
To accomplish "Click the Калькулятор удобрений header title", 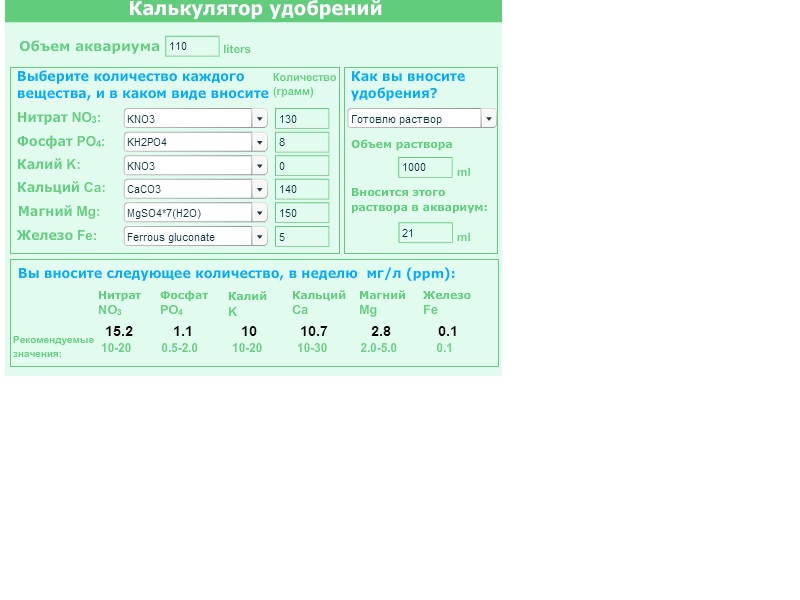I will click(255, 10).
